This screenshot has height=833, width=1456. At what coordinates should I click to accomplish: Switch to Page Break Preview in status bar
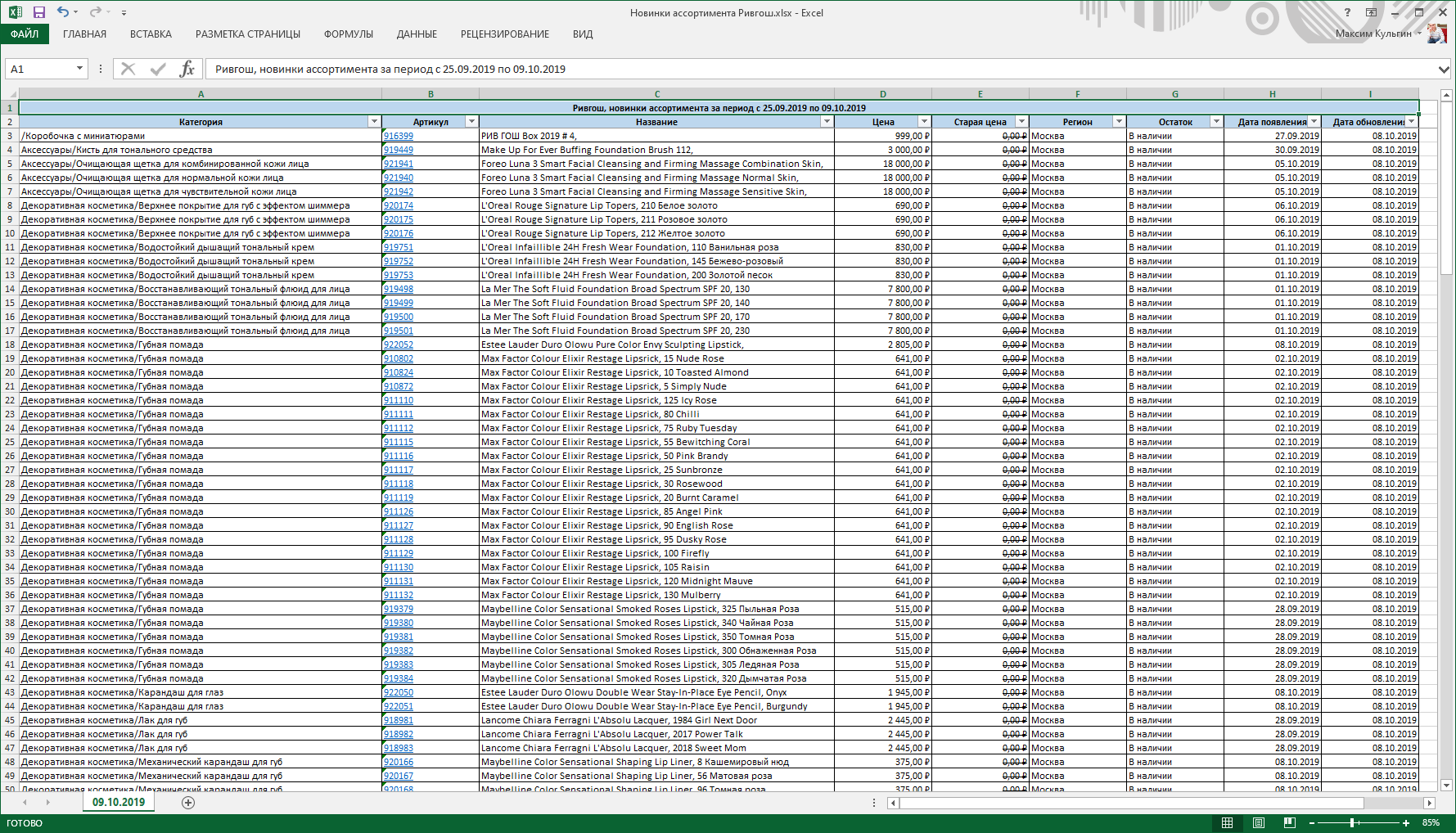click(x=1290, y=822)
